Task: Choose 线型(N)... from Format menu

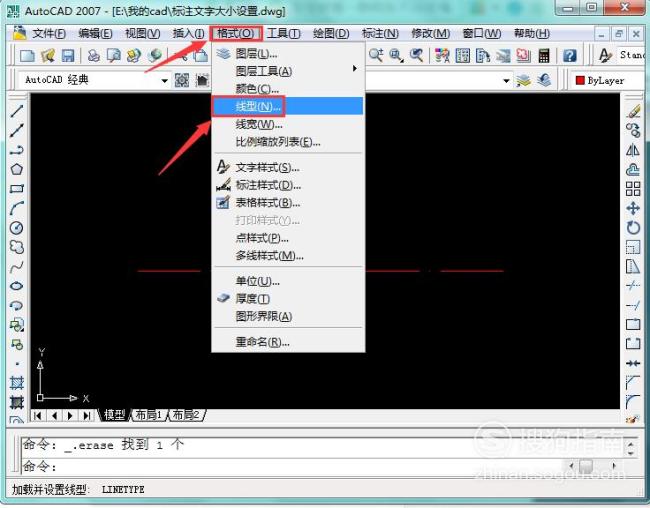Action: coord(288,106)
